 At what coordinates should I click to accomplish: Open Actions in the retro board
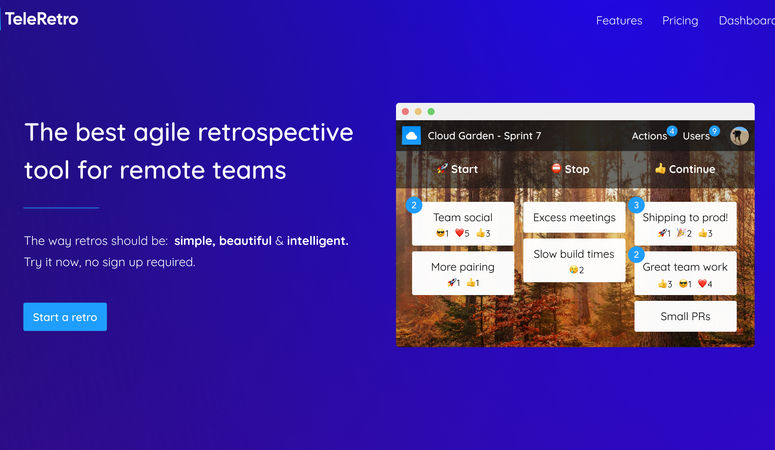pos(649,136)
